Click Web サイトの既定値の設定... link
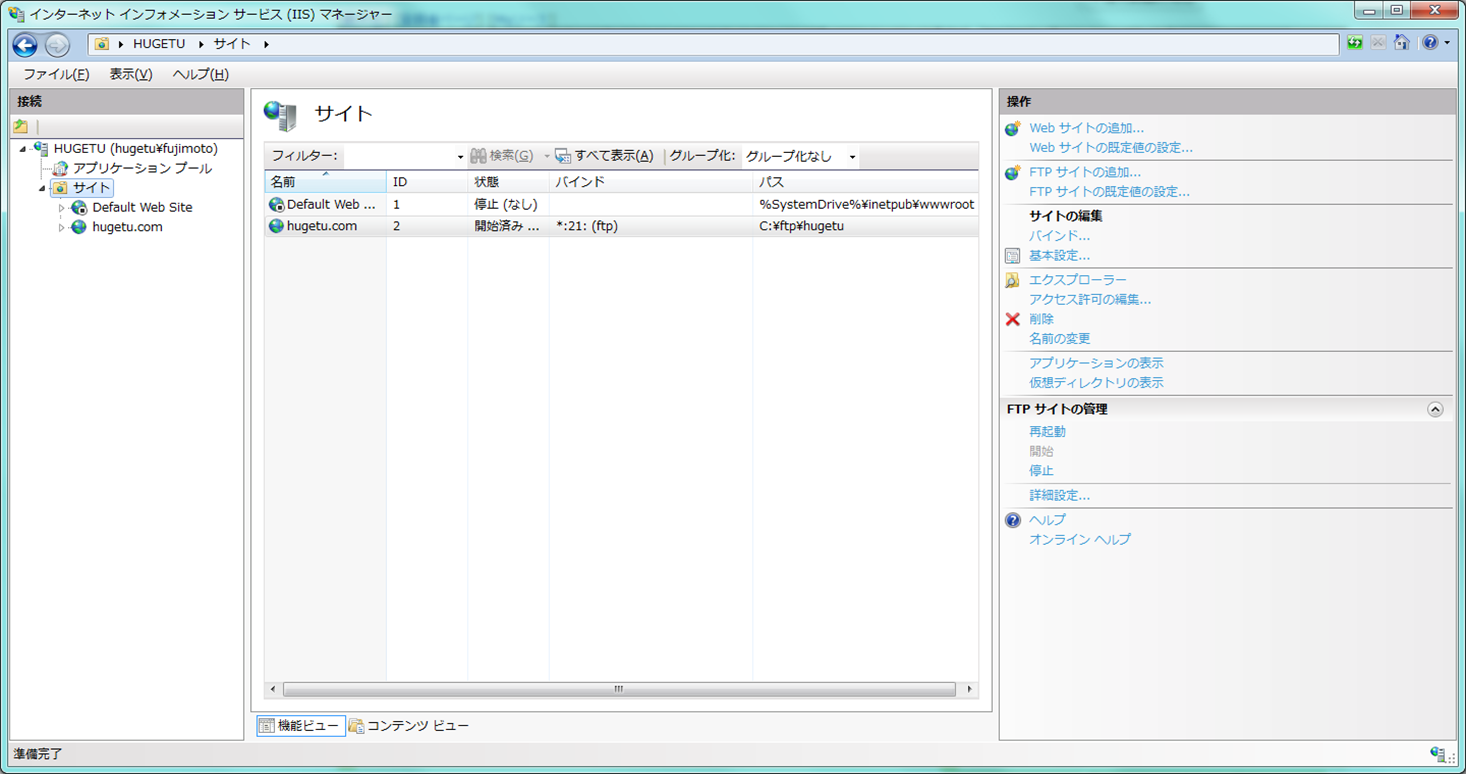 [x=1110, y=148]
